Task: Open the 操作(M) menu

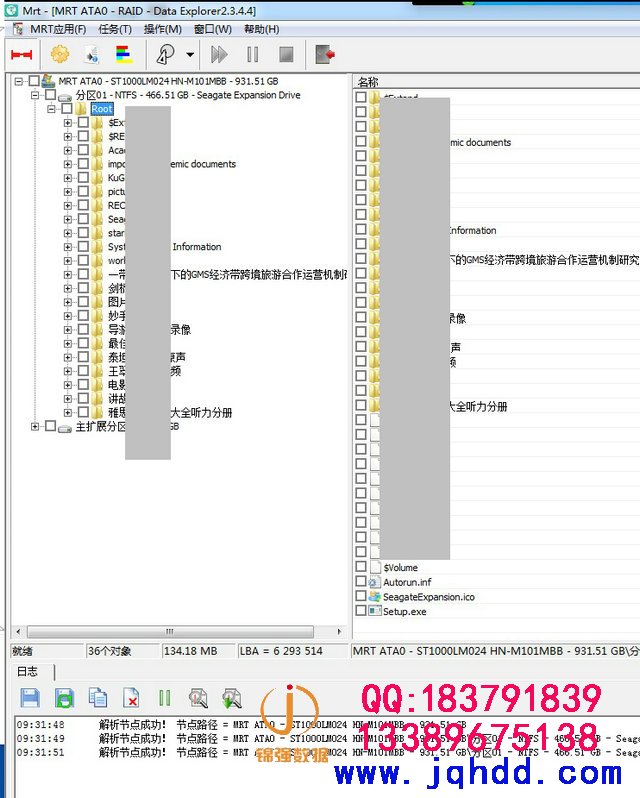Action: point(162,29)
